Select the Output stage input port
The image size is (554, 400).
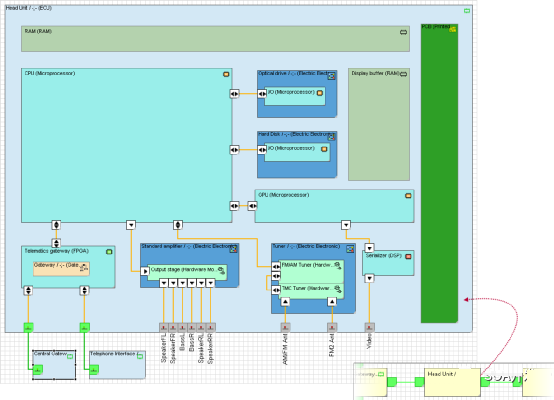tap(145, 271)
